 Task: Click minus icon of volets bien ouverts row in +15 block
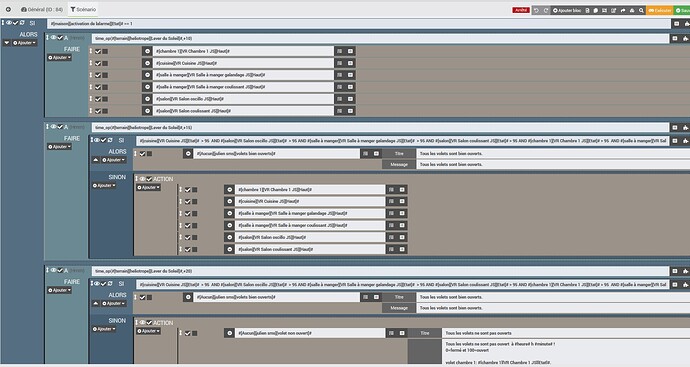coord(188,154)
